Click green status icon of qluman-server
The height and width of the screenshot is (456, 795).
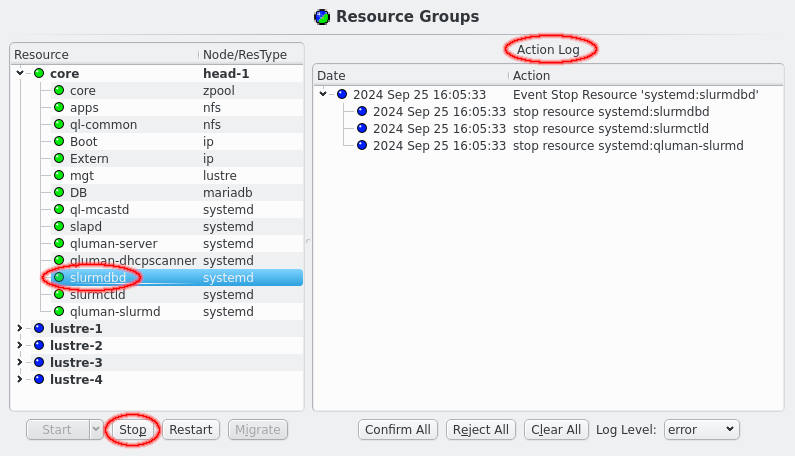pos(59,244)
